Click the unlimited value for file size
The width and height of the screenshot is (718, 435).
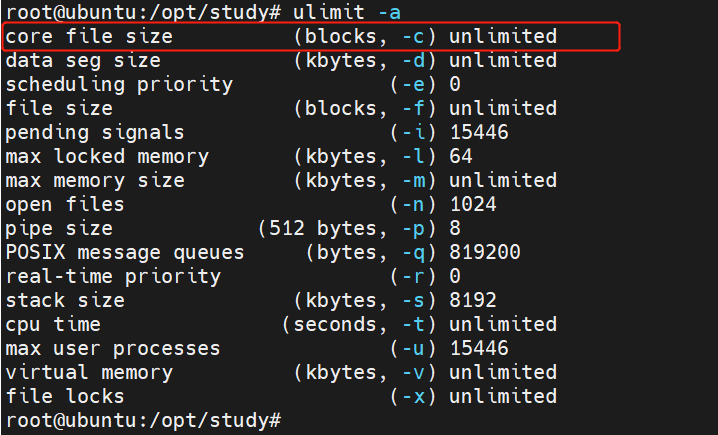coord(503,109)
